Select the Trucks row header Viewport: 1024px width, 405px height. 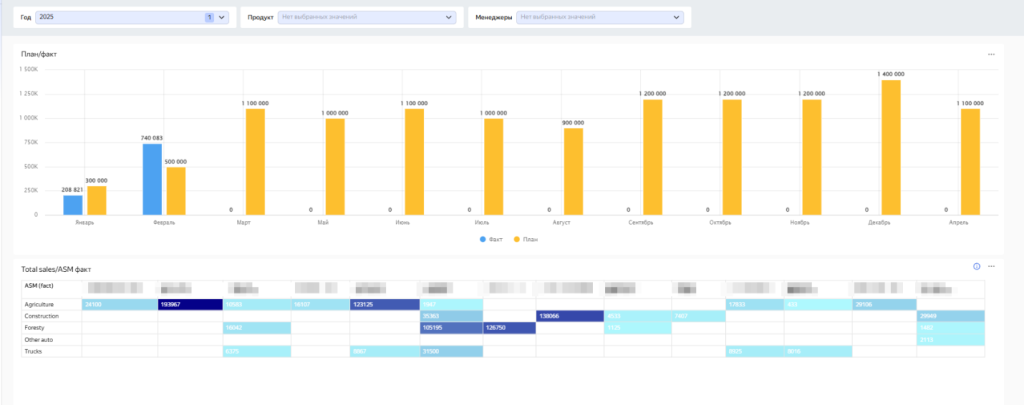point(33,351)
